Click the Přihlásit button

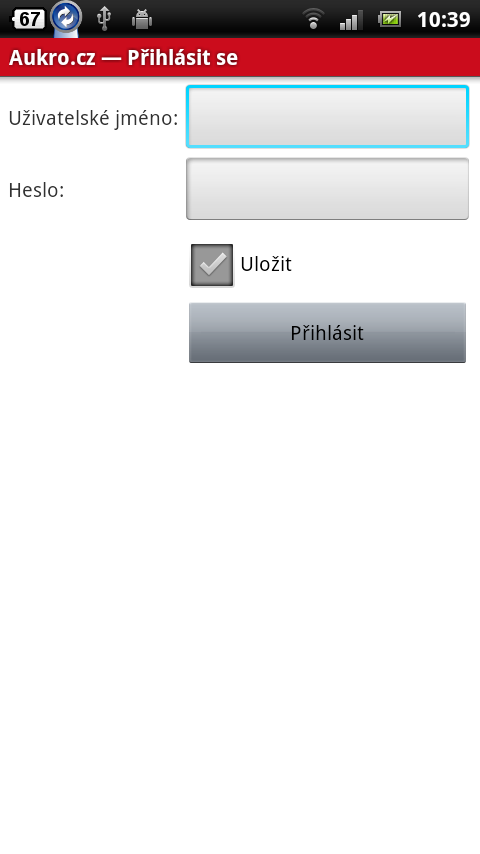tap(327, 332)
